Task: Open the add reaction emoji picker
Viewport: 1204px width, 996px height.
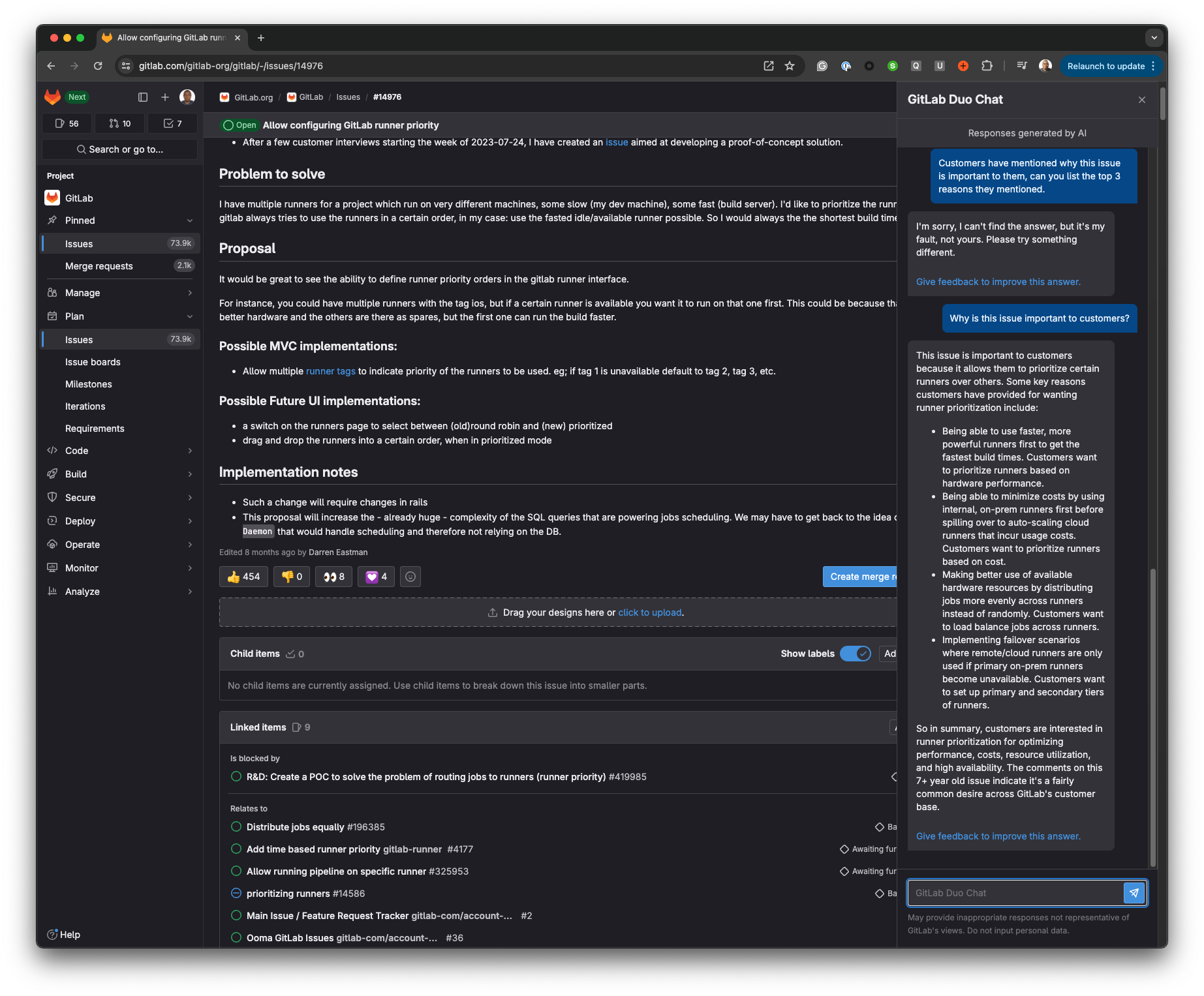Action: pos(410,577)
